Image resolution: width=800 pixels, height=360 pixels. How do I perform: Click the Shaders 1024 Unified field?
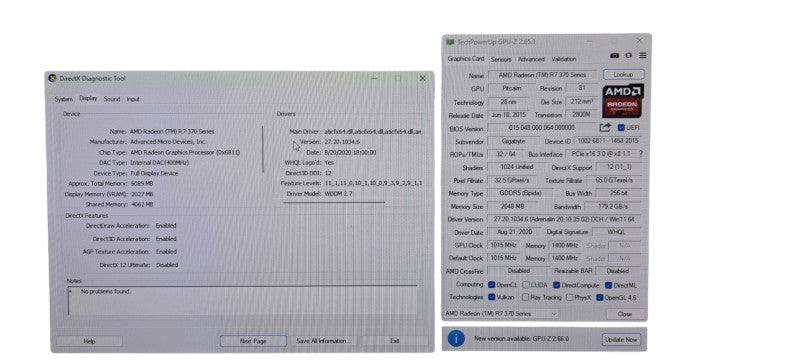(516, 167)
